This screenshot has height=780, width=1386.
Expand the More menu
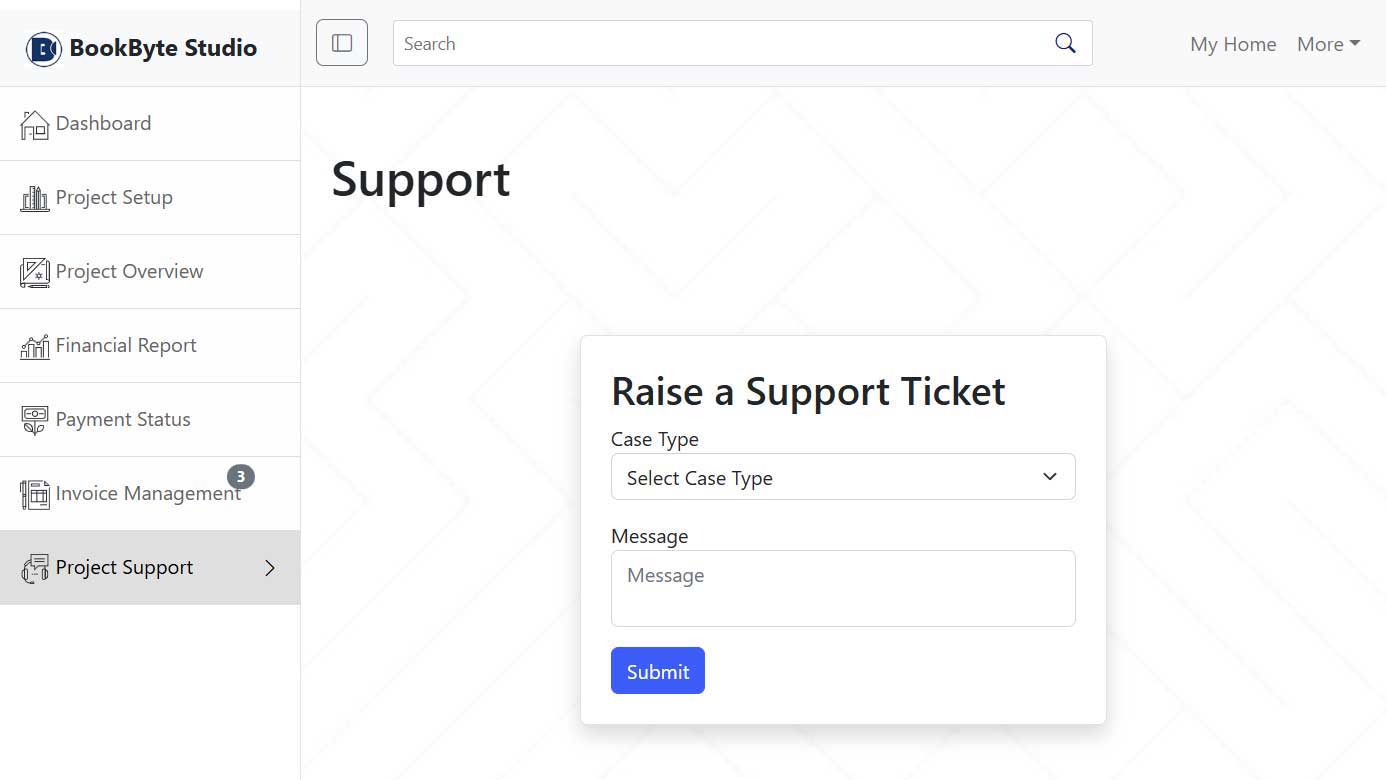pyautogui.click(x=1328, y=44)
